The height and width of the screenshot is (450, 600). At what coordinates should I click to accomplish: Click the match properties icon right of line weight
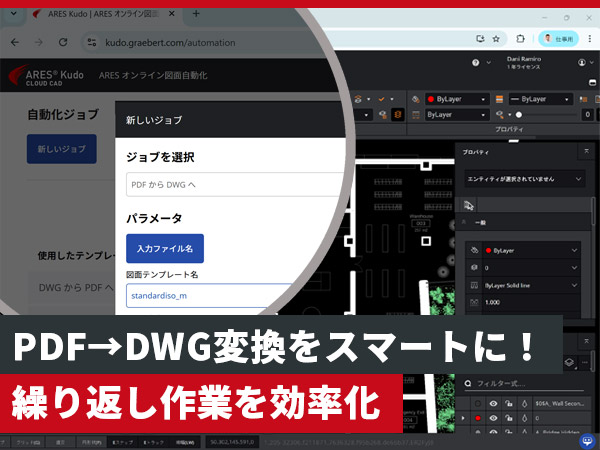[583, 99]
